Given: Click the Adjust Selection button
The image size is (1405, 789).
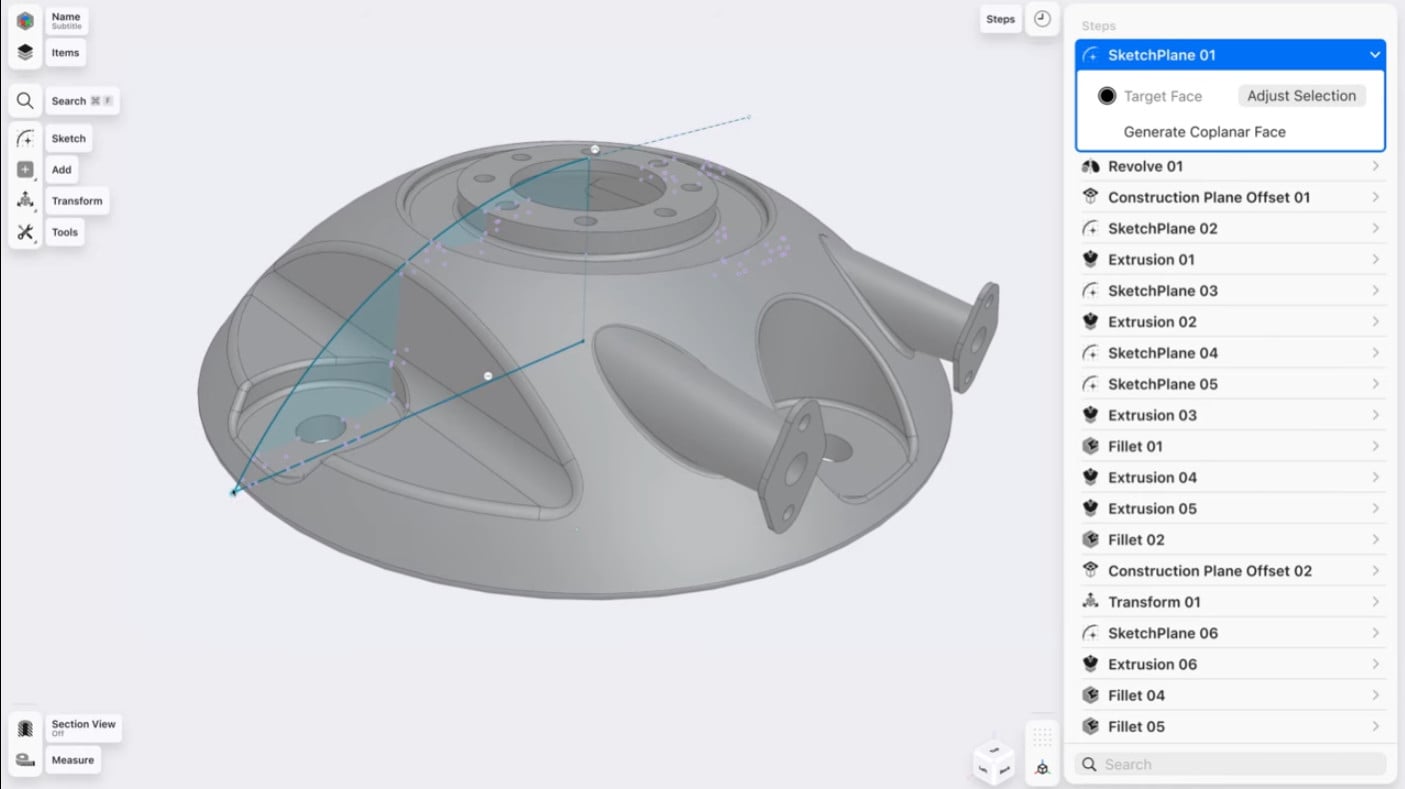Looking at the screenshot, I should click(x=1301, y=96).
